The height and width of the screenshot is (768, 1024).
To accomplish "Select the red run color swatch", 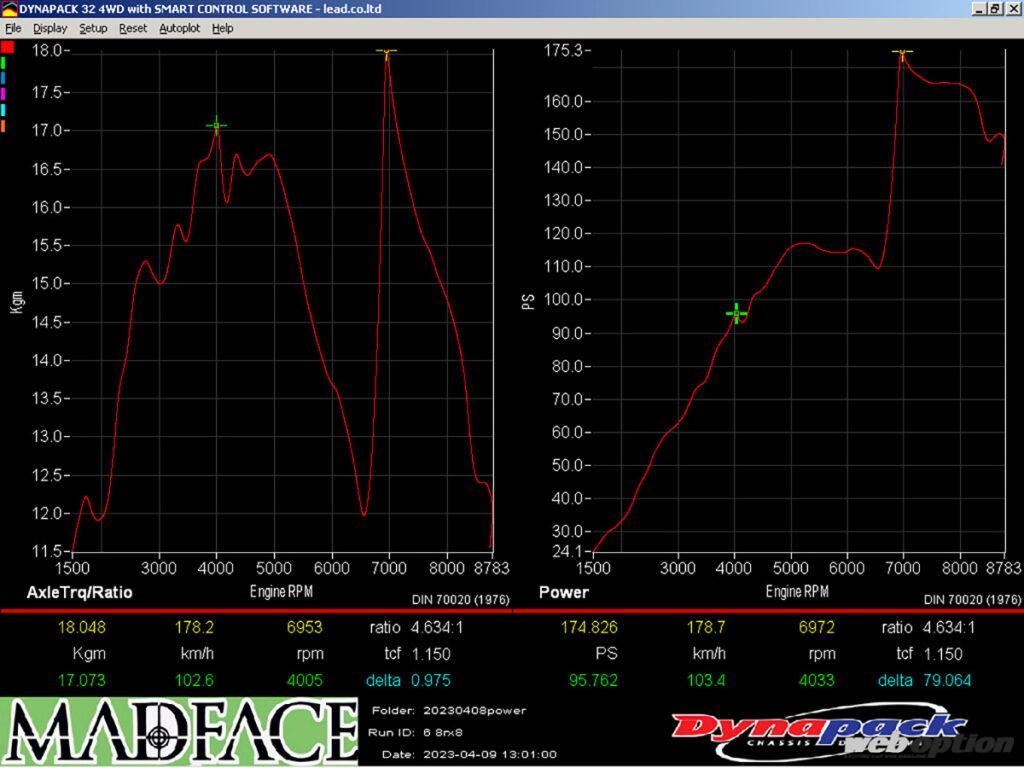I will coord(6,47).
